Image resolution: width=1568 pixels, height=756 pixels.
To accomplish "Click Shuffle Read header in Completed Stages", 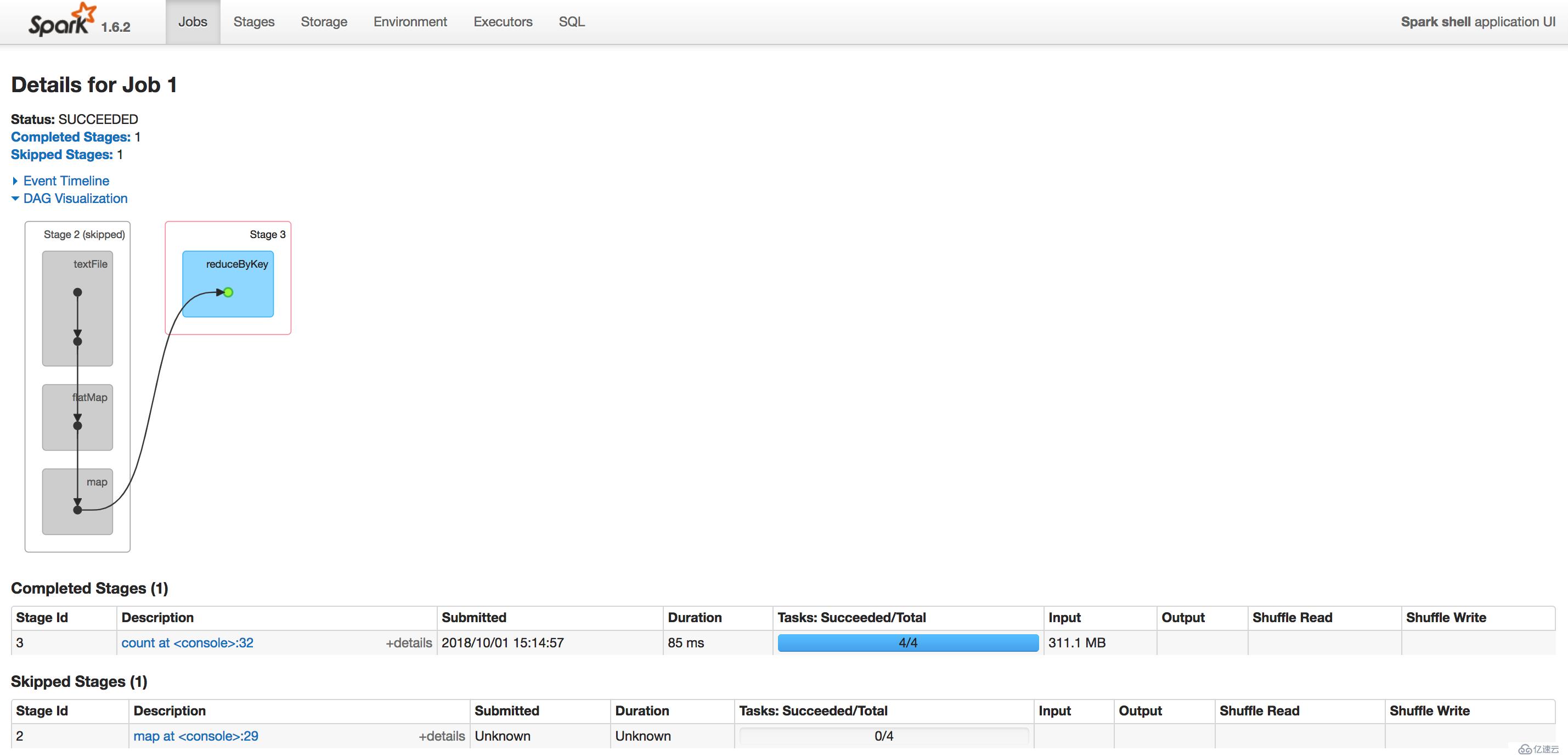I will (x=1292, y=617).
